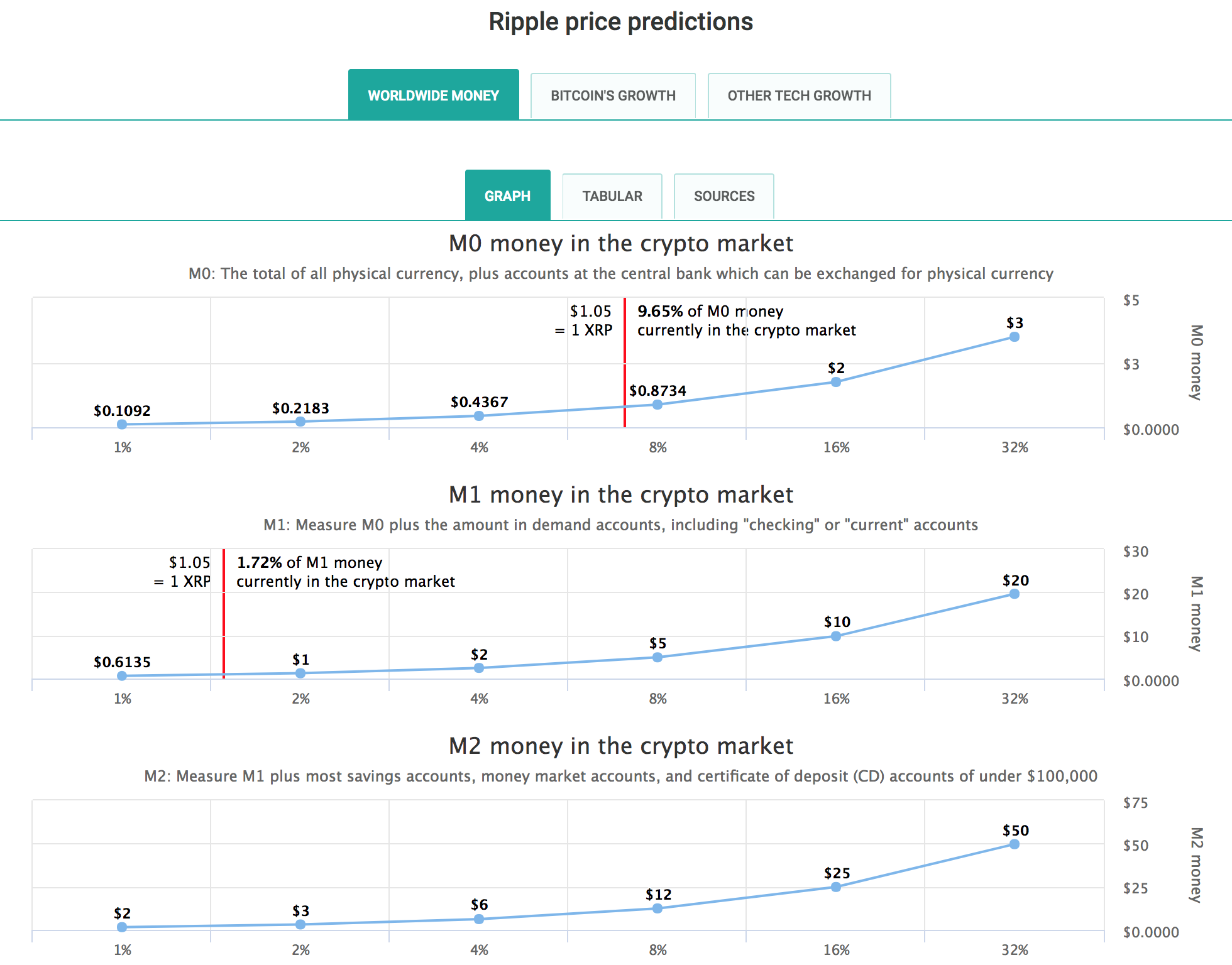Click the red current-price marker on M0 chart
This screenshot has height=965, width=1232.
(625, 363)
